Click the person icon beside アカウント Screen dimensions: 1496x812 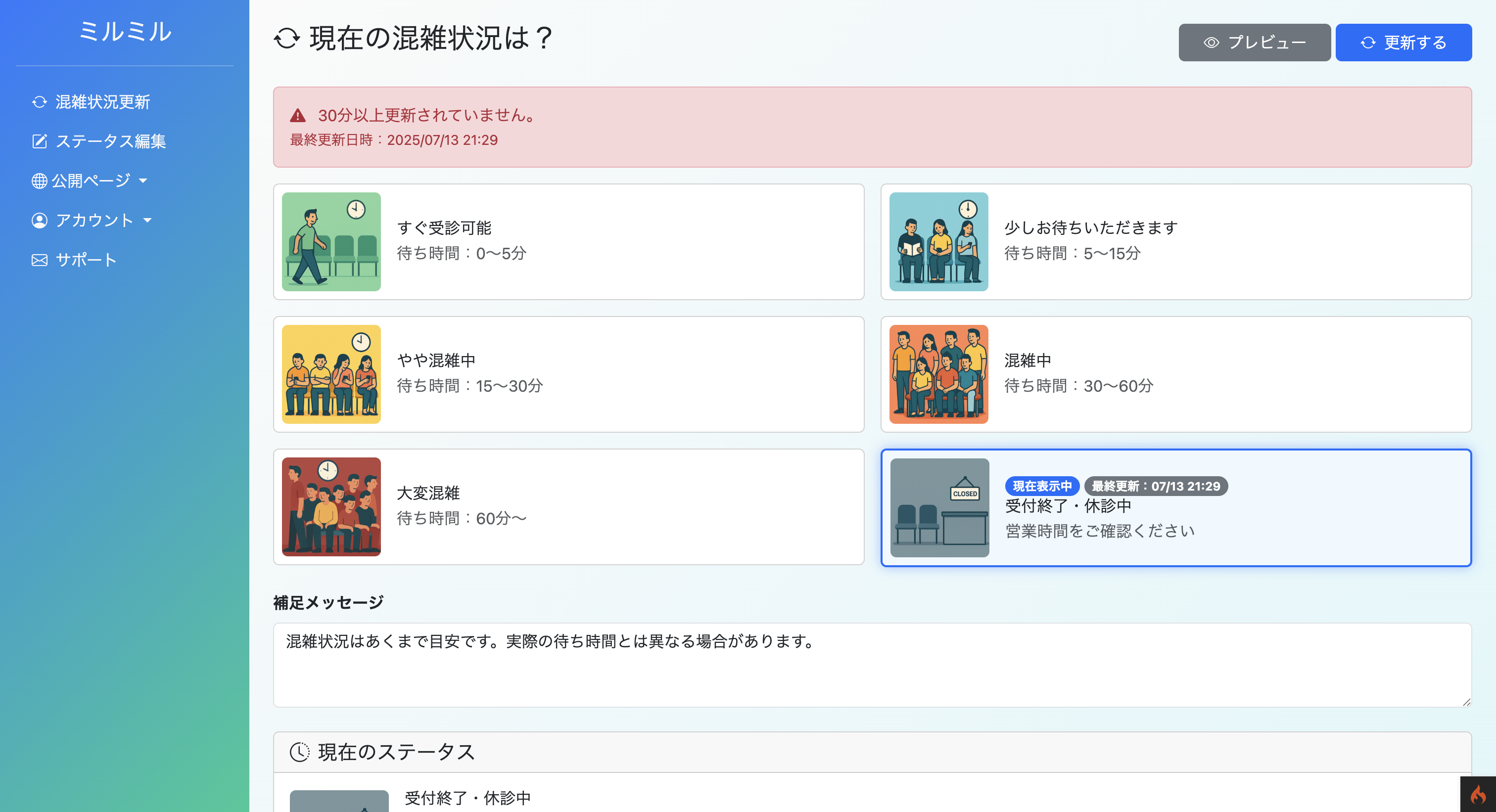pyautogui.click(x=40, y=221)
